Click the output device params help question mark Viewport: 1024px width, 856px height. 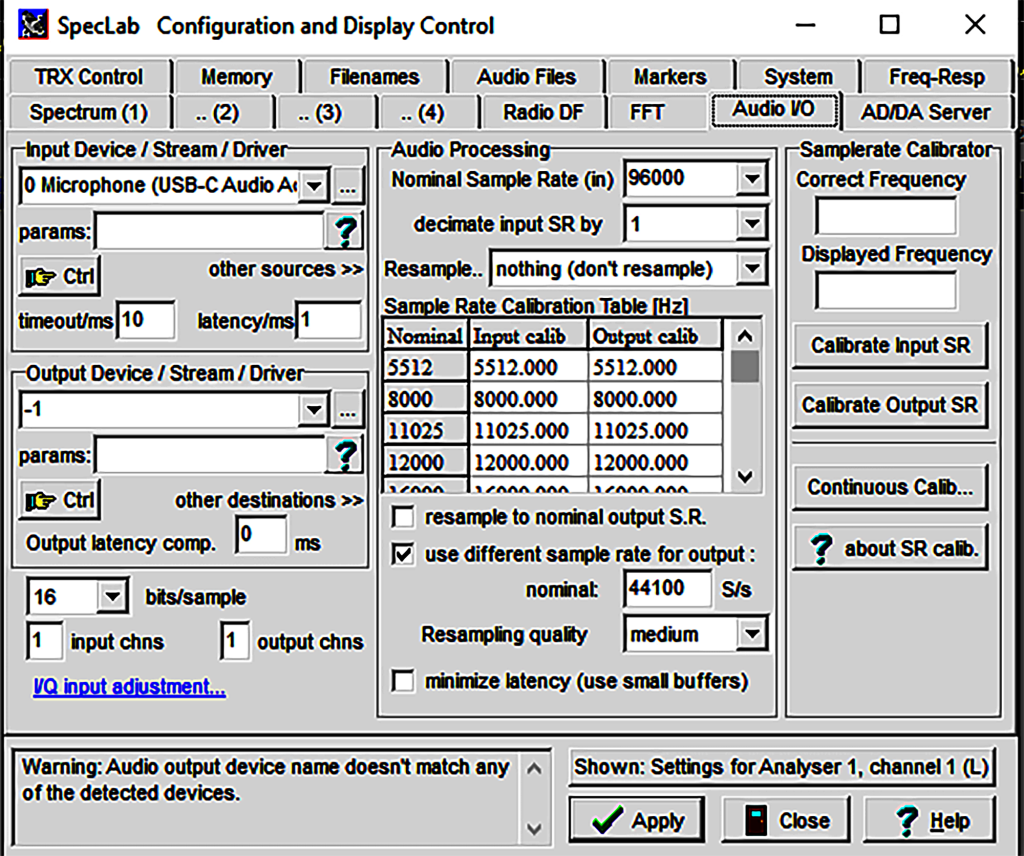click(344, 456)
